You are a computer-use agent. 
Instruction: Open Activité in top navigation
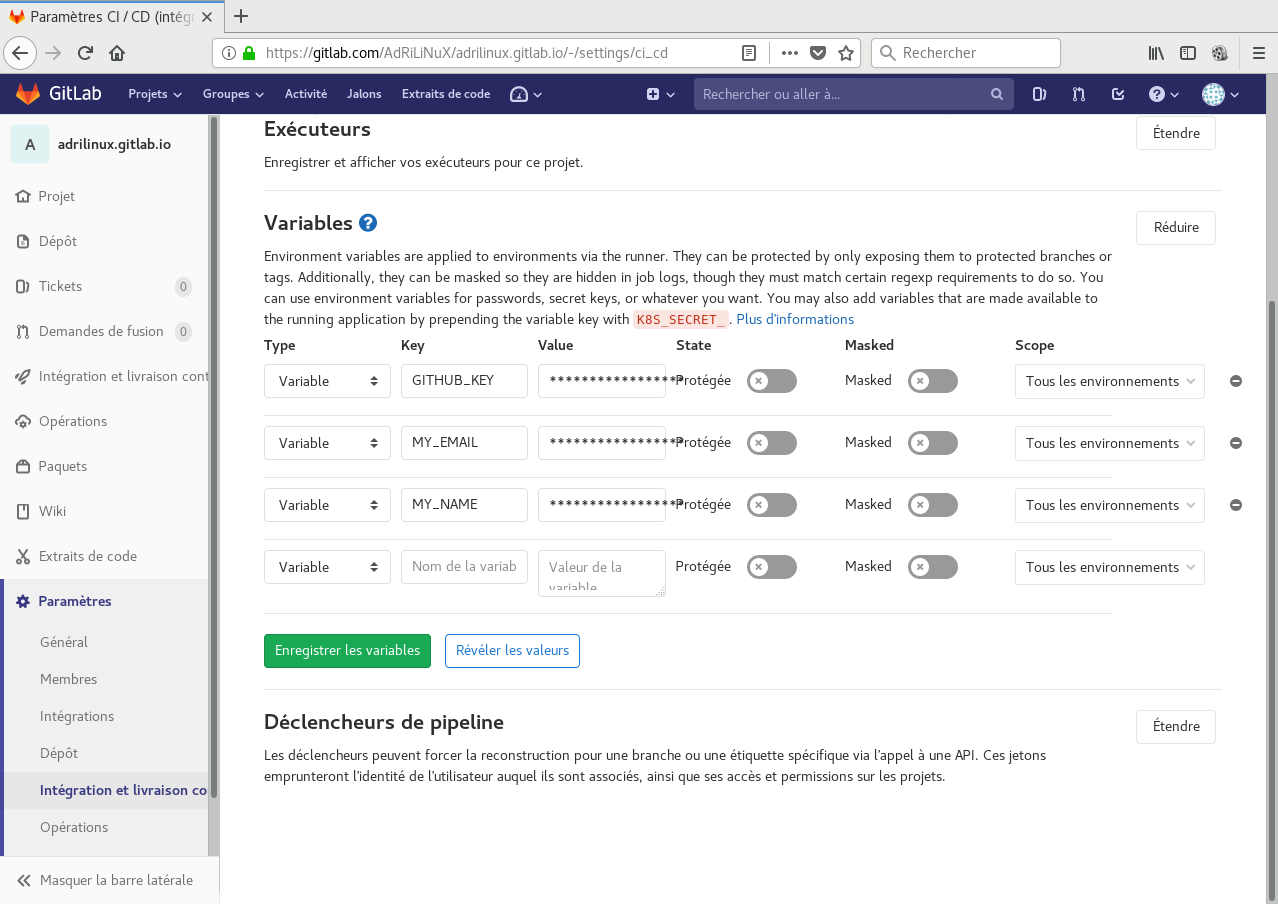click(306, 94)
